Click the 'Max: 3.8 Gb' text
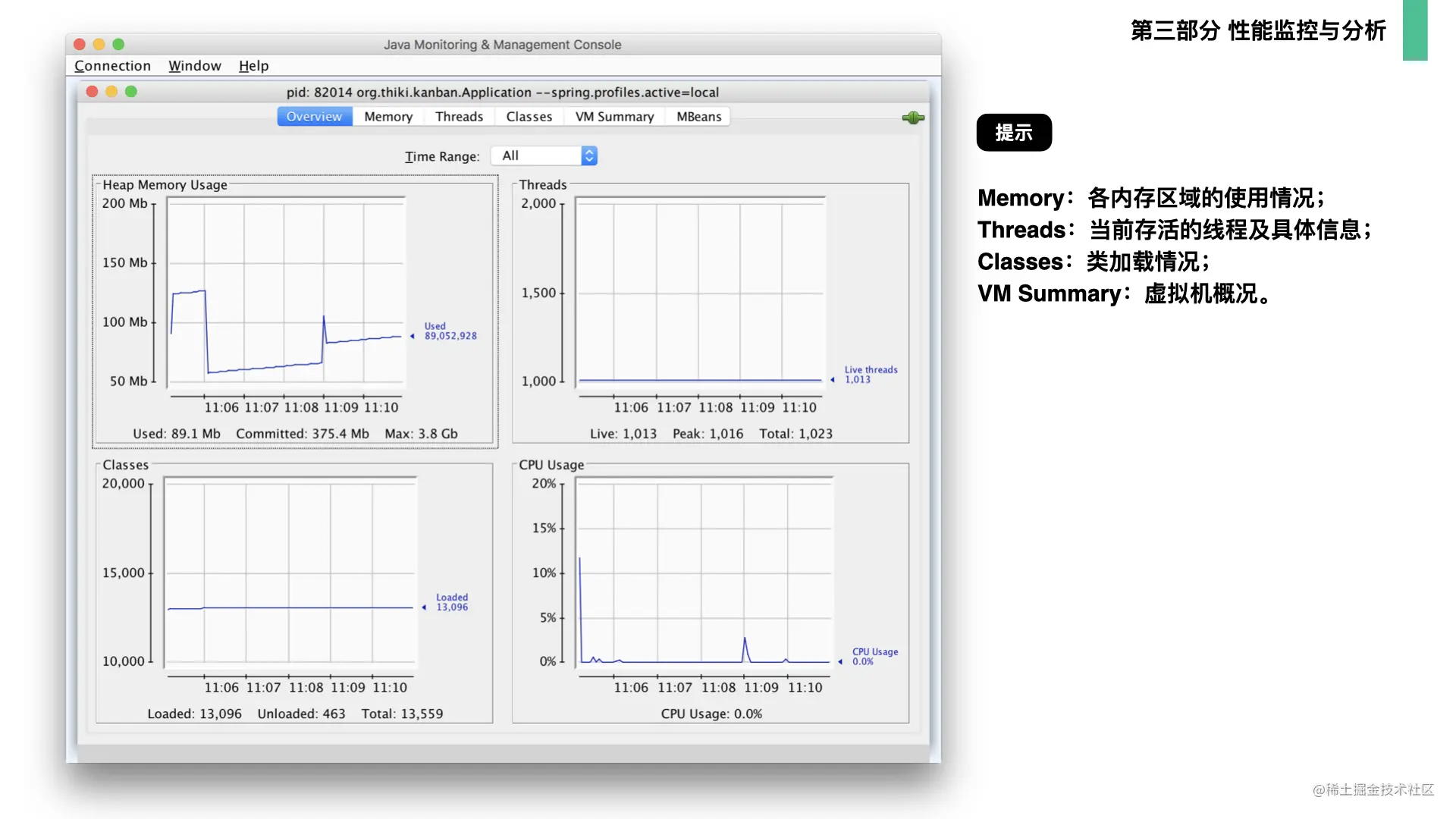 tap(421, 434)
